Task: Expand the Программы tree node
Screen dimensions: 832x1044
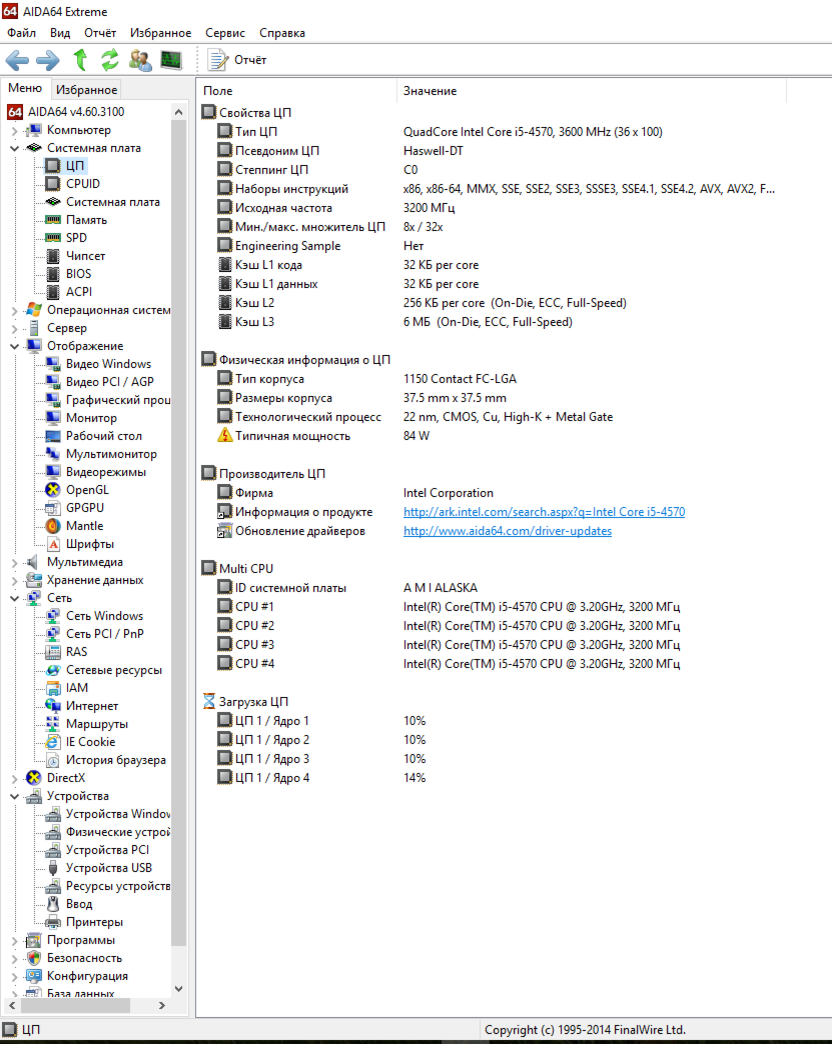Action: (x=15, y=940)
